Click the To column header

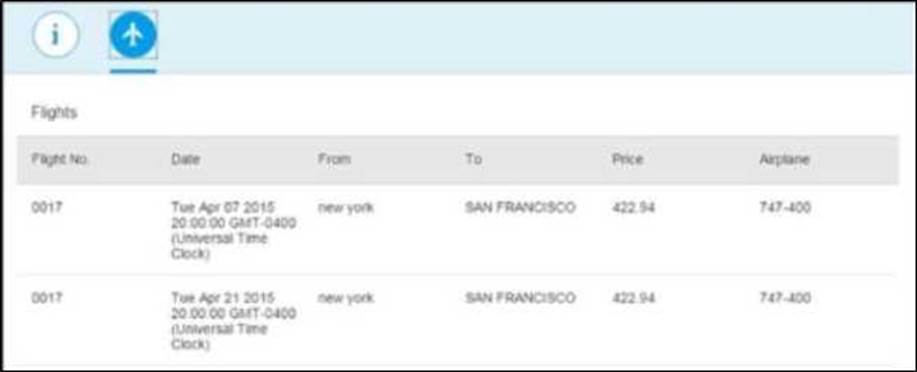(x=474, y=159)
